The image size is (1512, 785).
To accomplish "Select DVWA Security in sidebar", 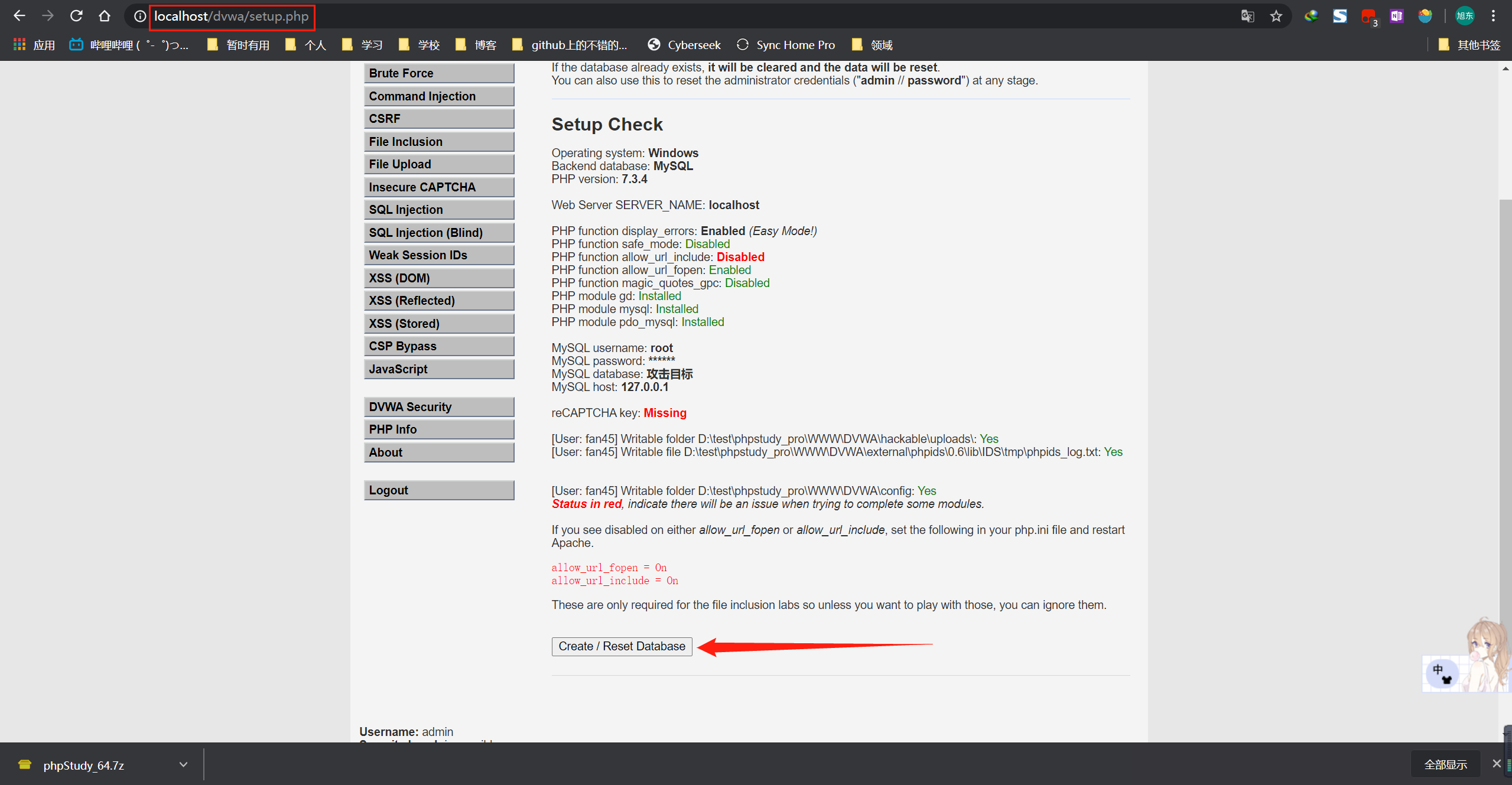I will click(x=438, y=407).
